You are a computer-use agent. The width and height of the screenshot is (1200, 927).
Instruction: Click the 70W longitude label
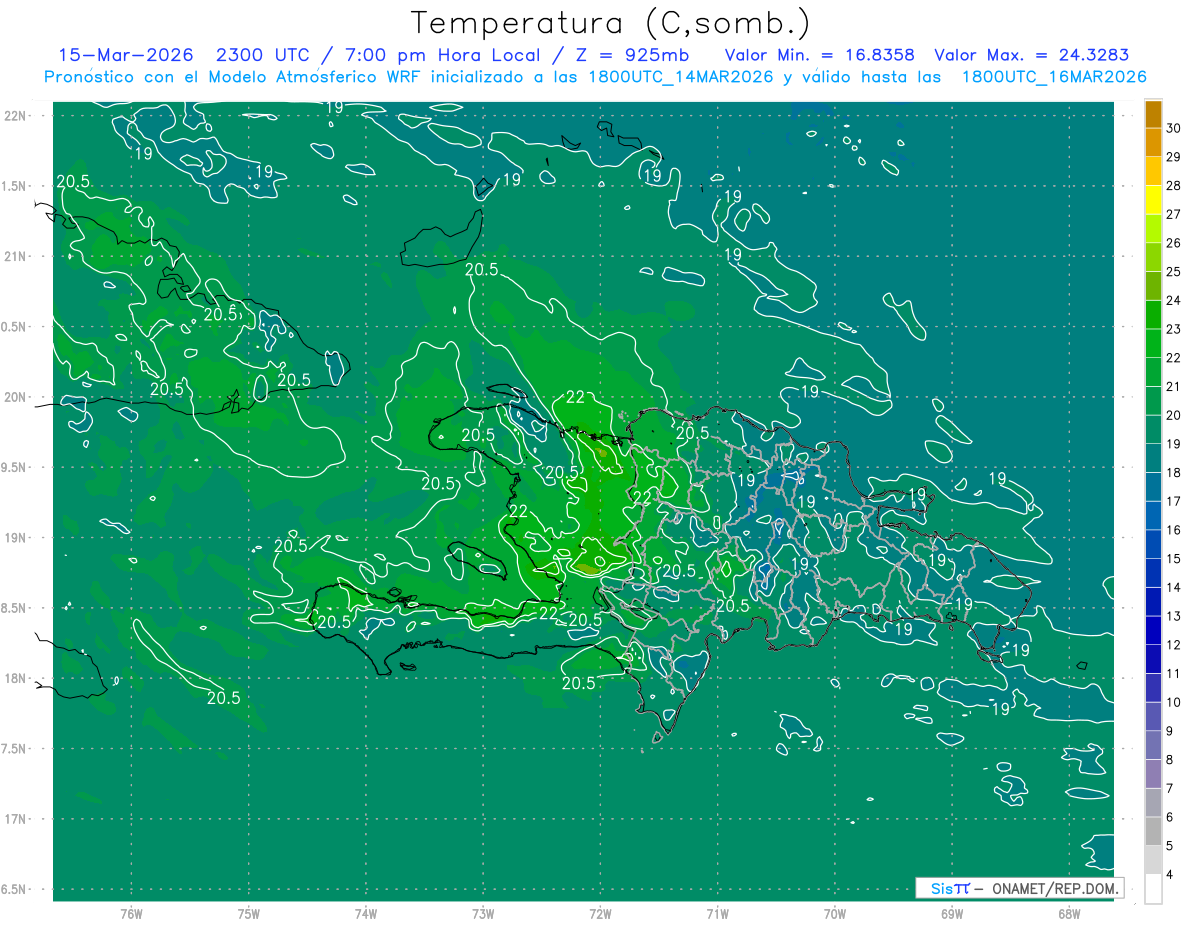(x=835, y=913)
